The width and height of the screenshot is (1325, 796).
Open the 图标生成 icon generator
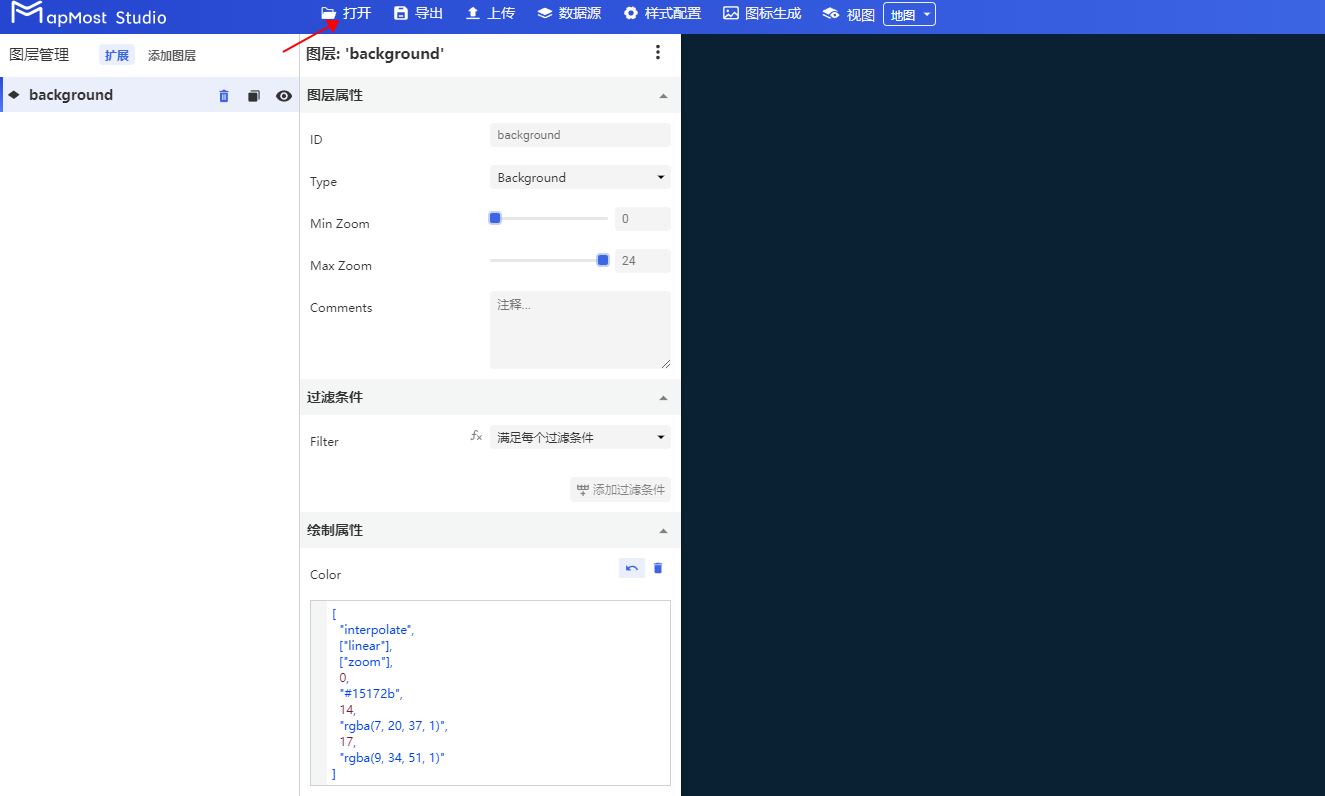(762, 13)
